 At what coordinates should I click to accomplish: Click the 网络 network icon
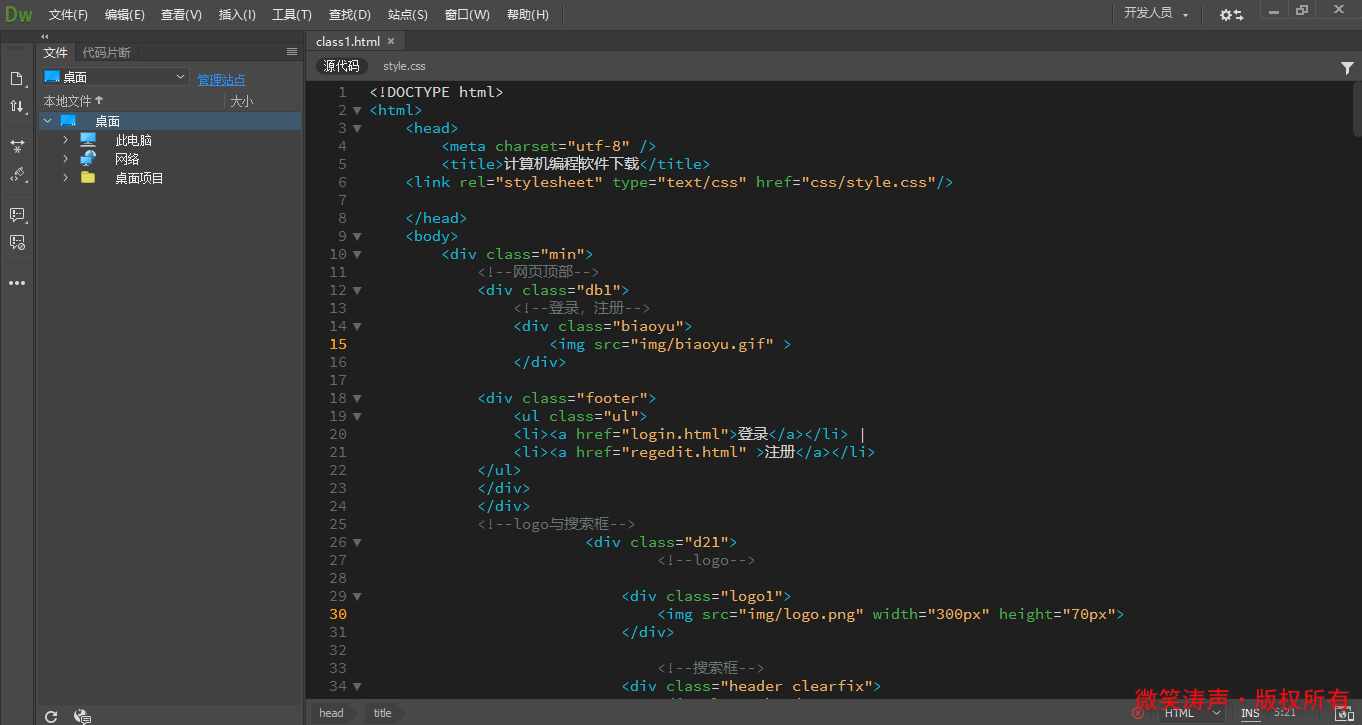click(x=88, y=159)
